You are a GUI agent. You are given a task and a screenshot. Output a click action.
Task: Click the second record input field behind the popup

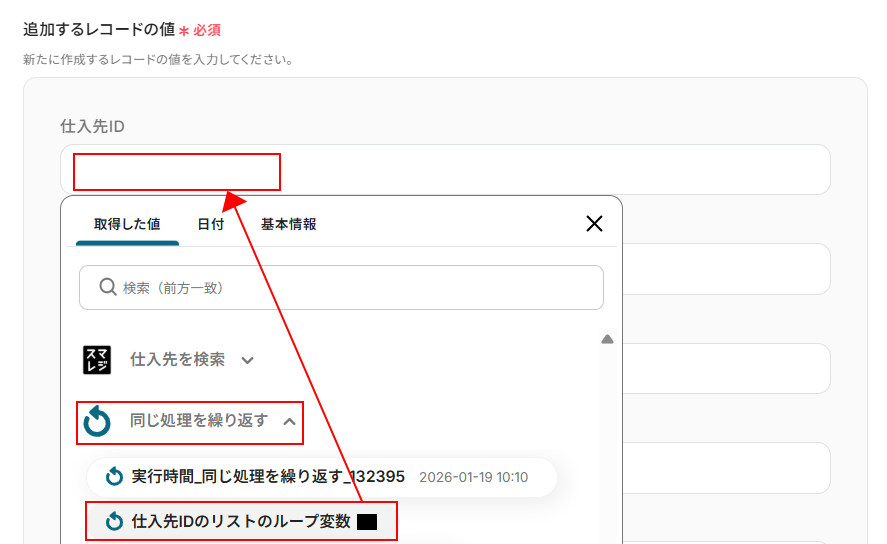click(726, 269)
